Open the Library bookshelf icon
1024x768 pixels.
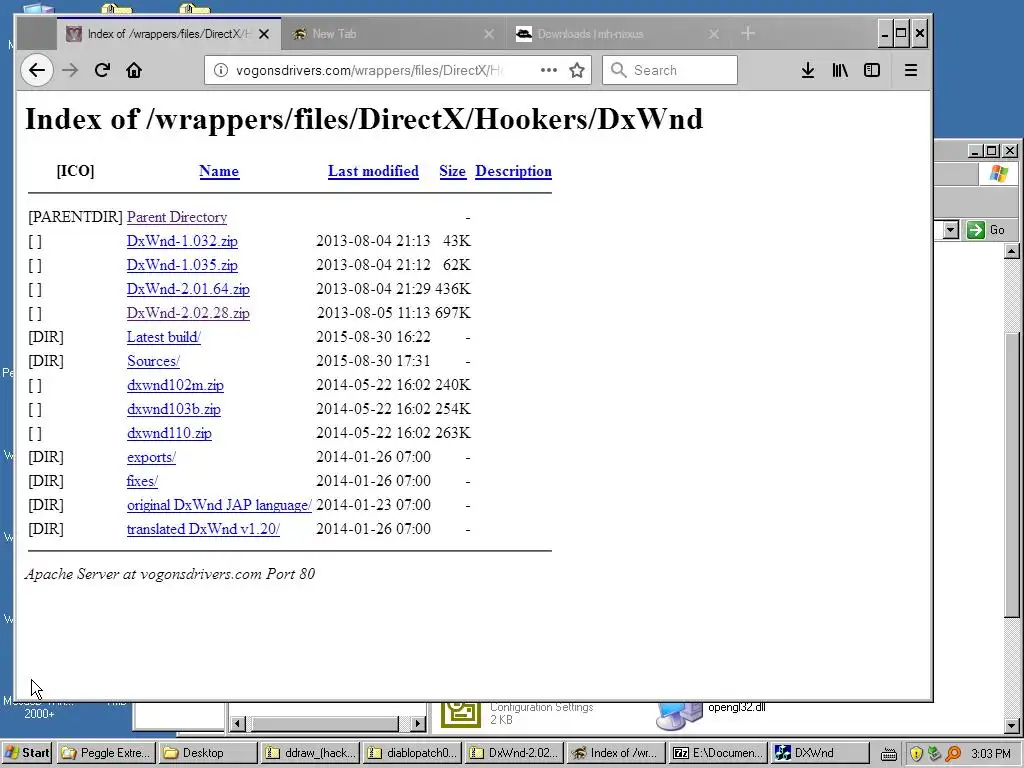tap(840, 70)
